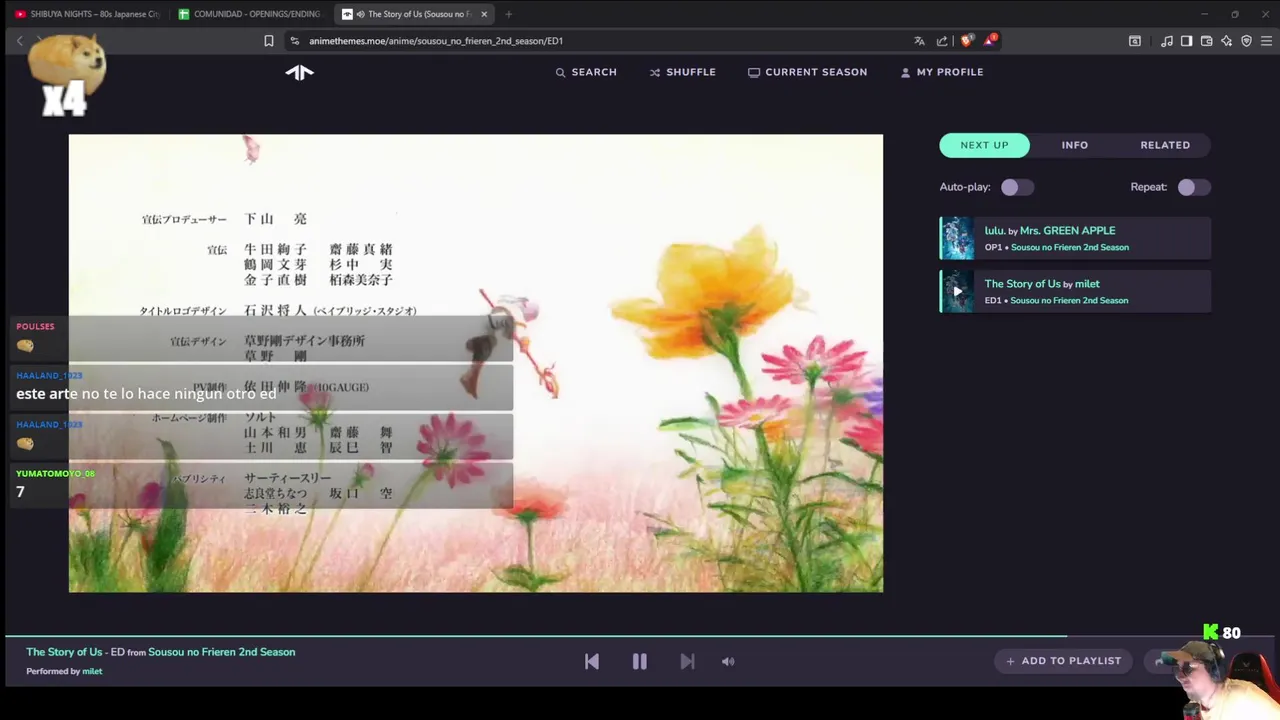This screenshot has width=1280, height=720.
Task: Switch to the Related tab
Action: pyautogui.click(x=1165, y=145)
